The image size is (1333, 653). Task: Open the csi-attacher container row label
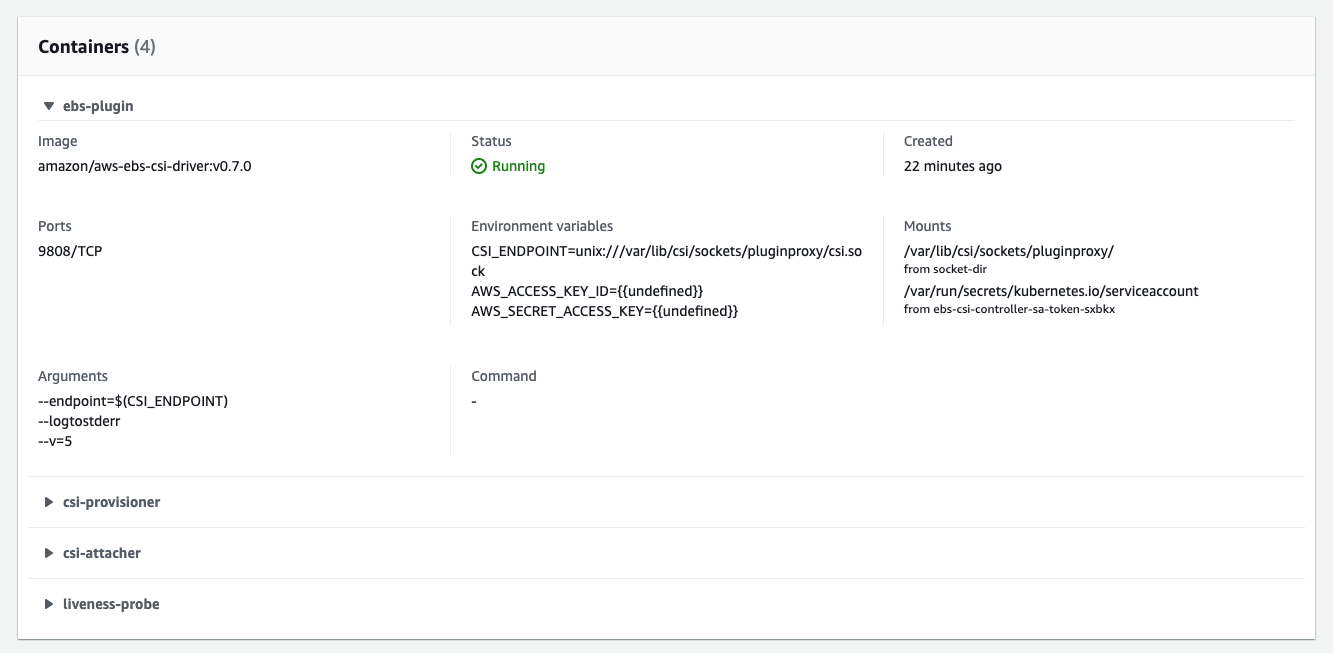[101, 553]
